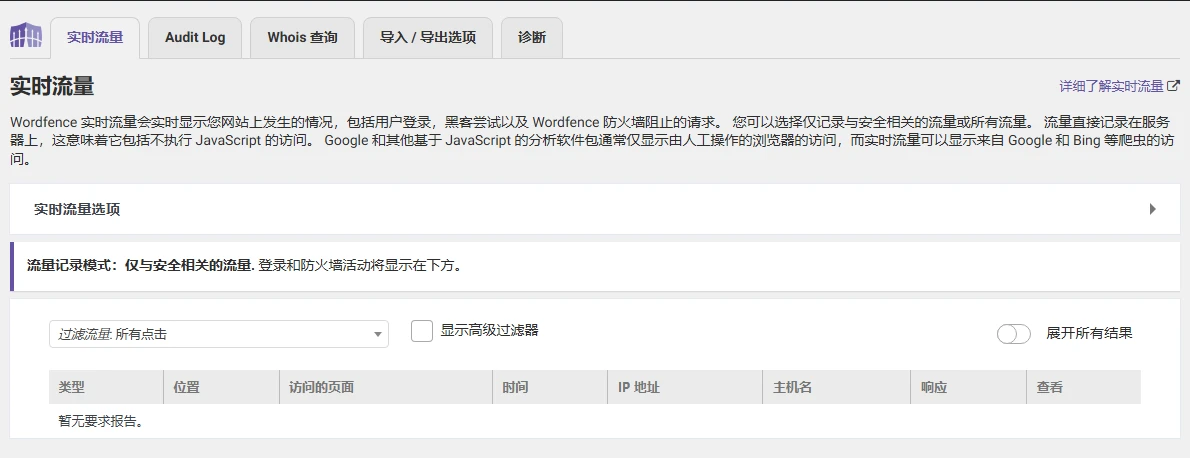The image size is (1190, 458).
Task: Click the Wordfence logo icon
Action: pyautogui.click(x=26, y=35)
